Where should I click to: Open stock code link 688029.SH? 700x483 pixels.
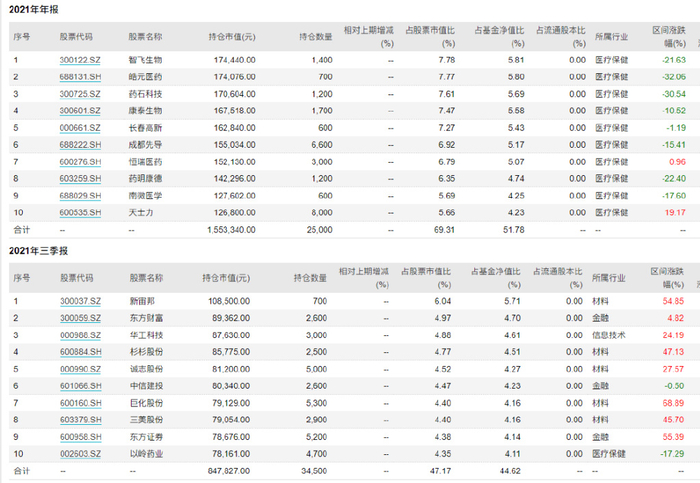click(x=80, y=196)
